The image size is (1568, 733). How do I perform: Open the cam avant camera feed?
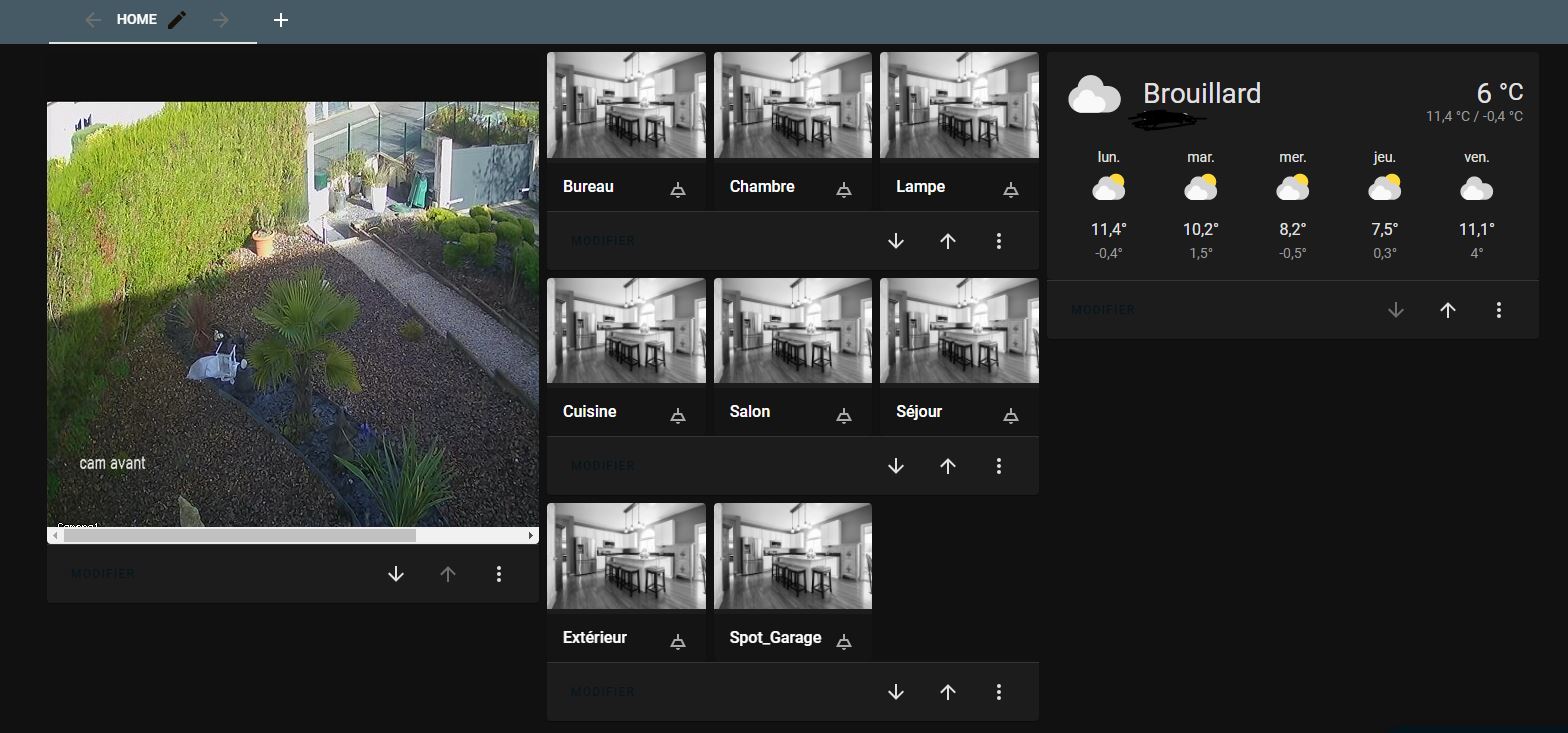pos(293,314)
